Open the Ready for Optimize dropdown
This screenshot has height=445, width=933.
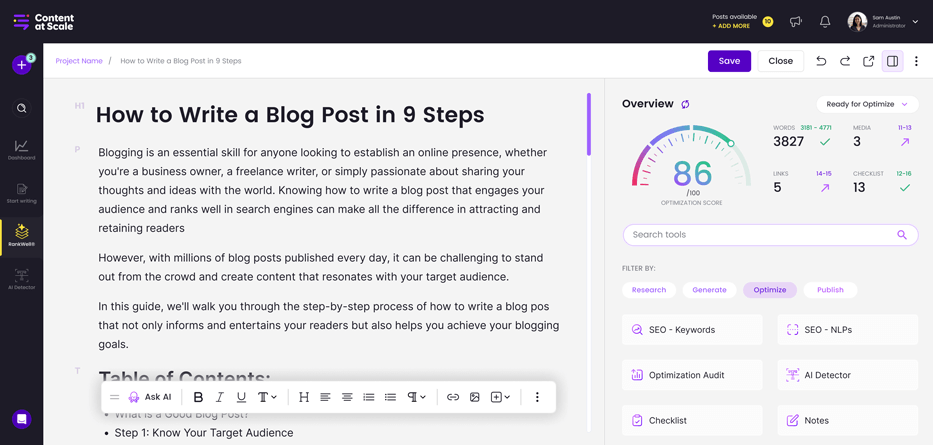pos(867,104)
